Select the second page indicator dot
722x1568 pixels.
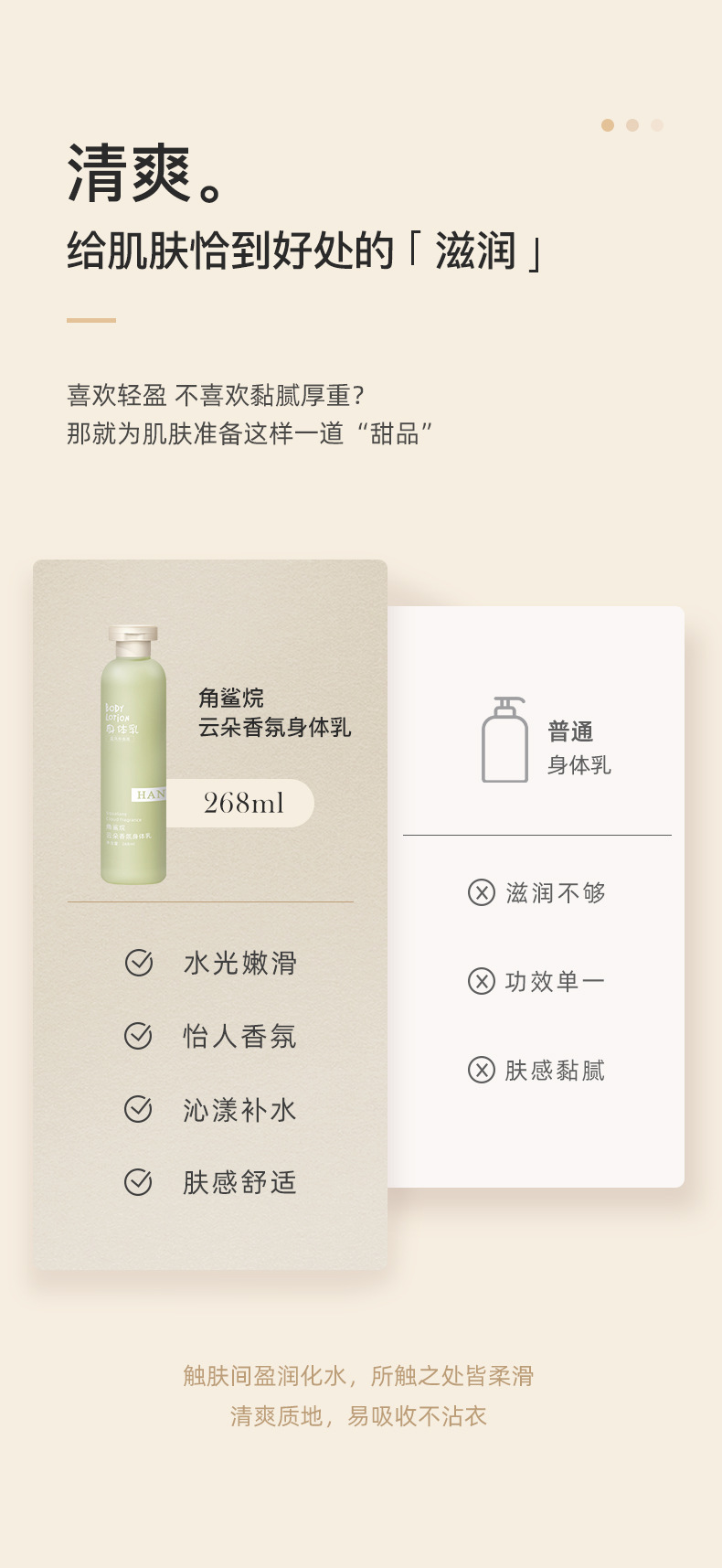(632, 125)
